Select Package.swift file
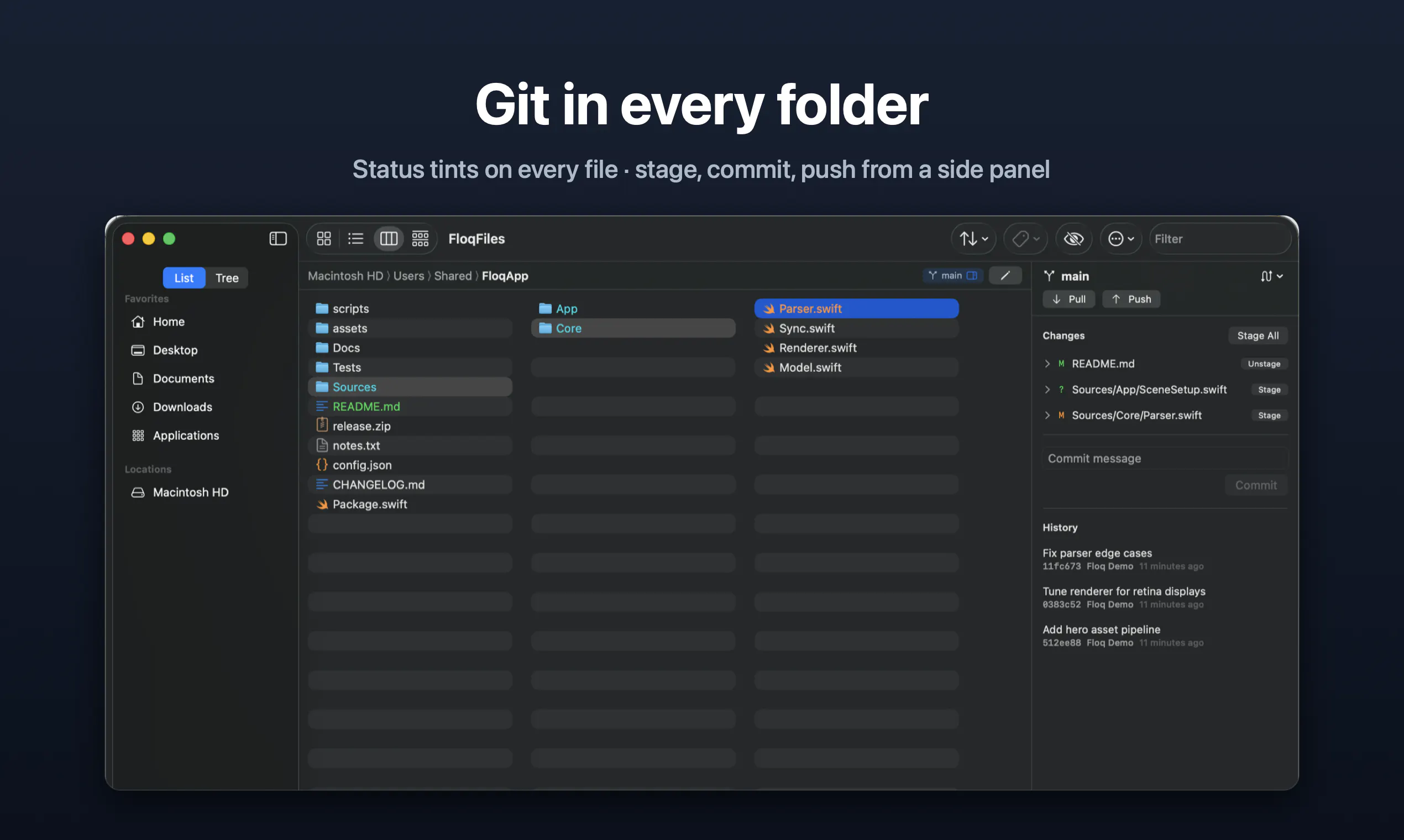The image size is (1404, 840). coord(410,504)
